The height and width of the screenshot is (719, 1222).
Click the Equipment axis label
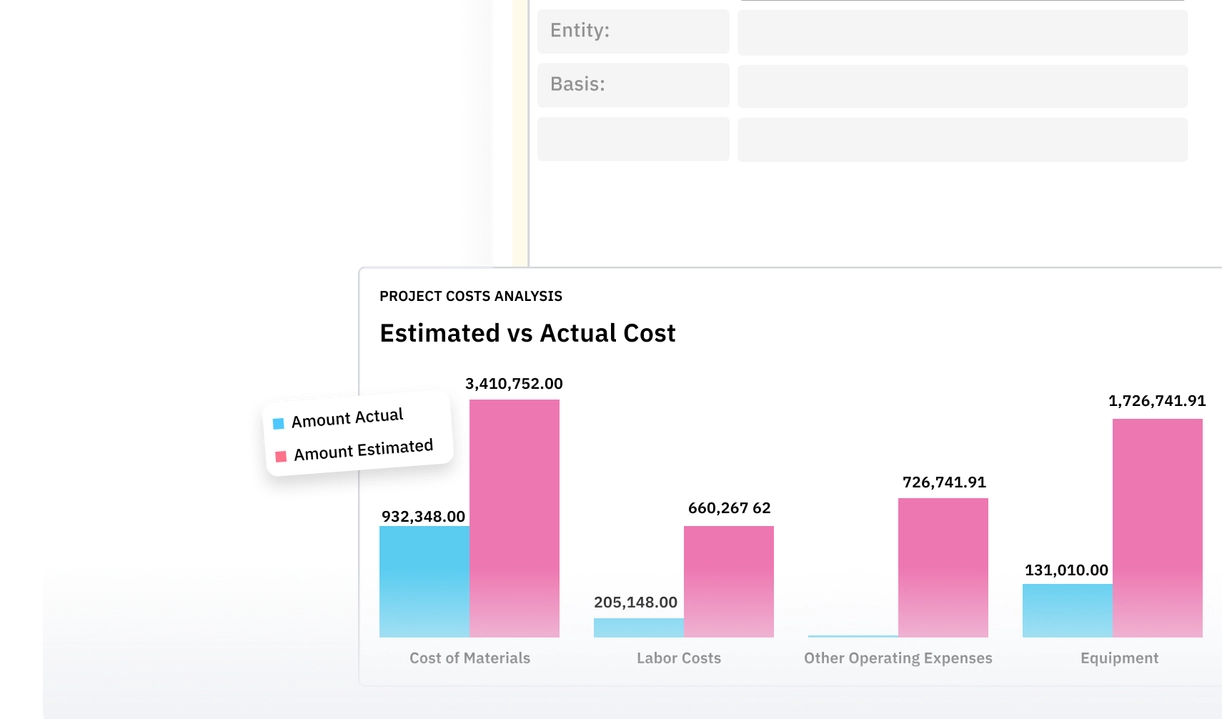click(1119, 658)
